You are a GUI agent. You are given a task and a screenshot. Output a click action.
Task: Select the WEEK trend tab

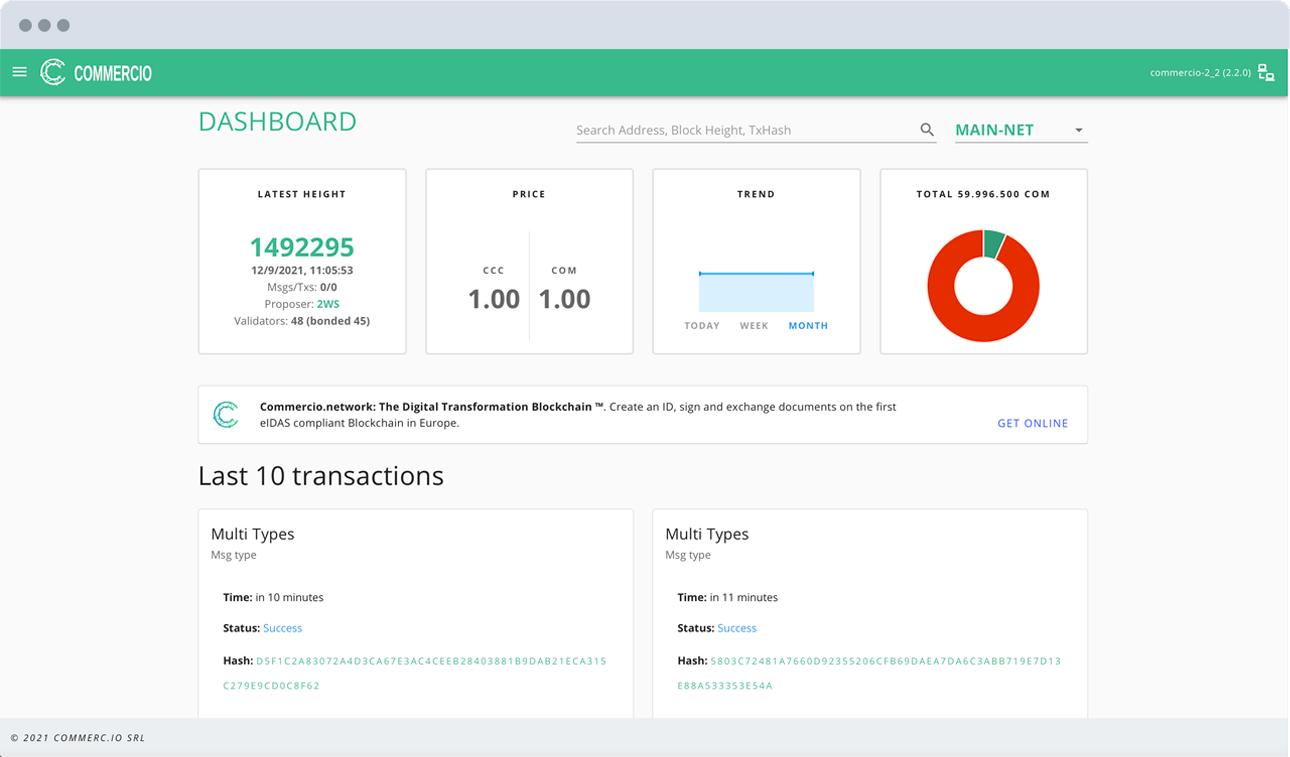754,326
